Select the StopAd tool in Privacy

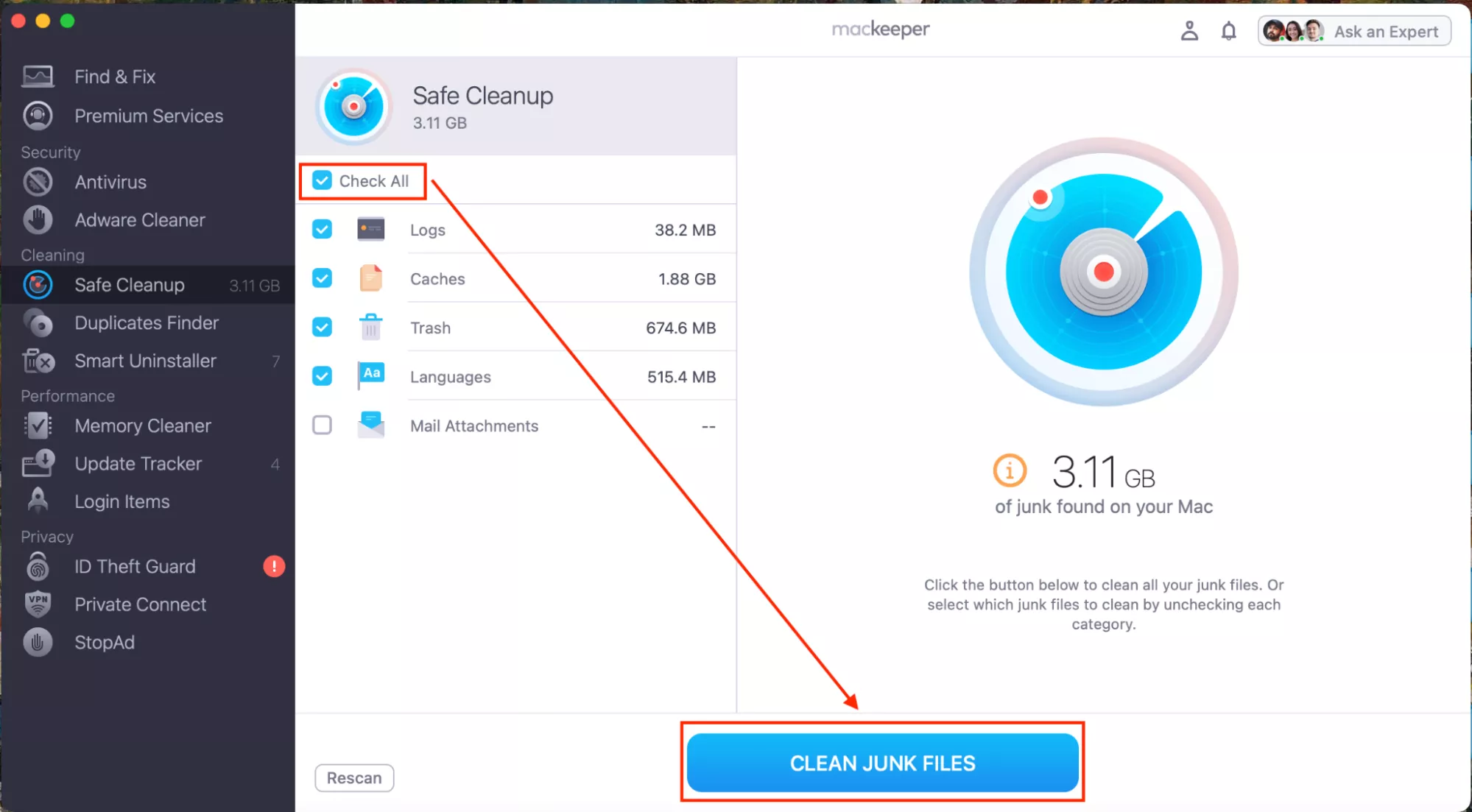105,642
